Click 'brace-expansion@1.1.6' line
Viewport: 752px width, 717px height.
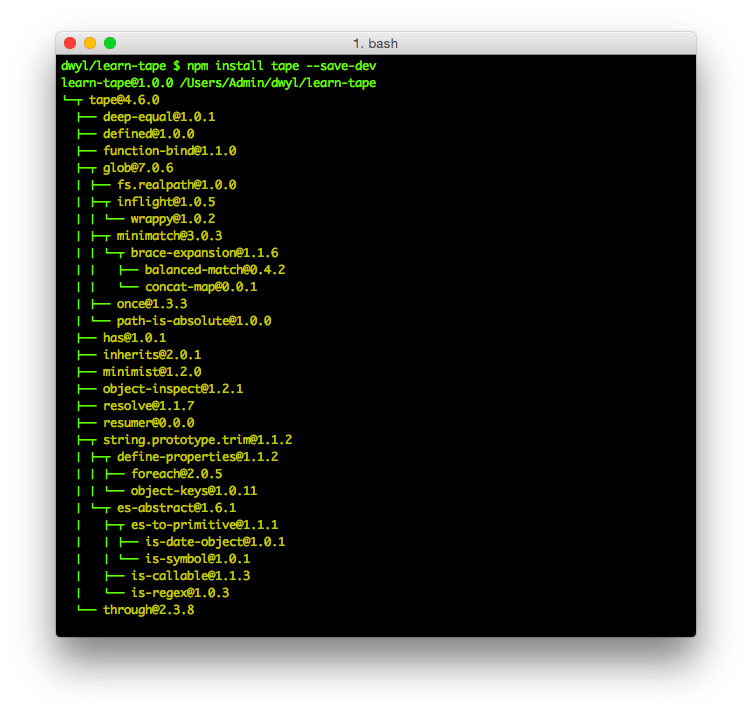(x=205, y=253)
